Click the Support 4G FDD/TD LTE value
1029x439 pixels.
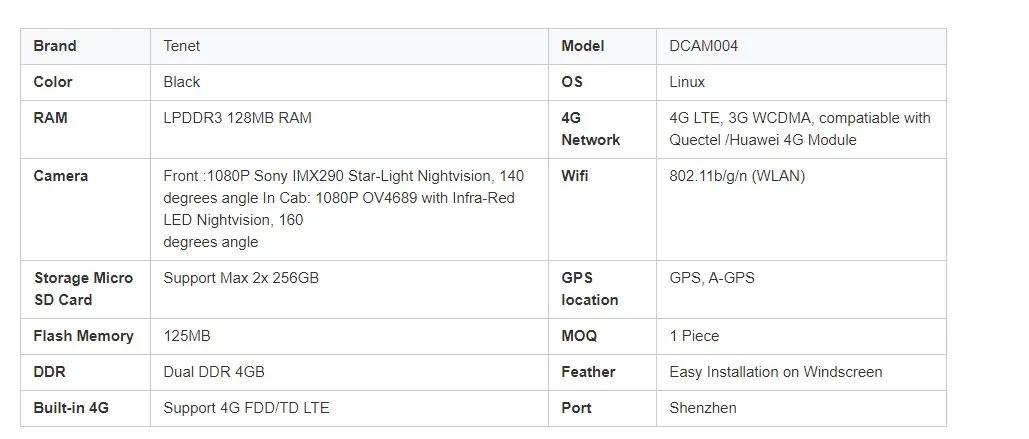(246, 408)
